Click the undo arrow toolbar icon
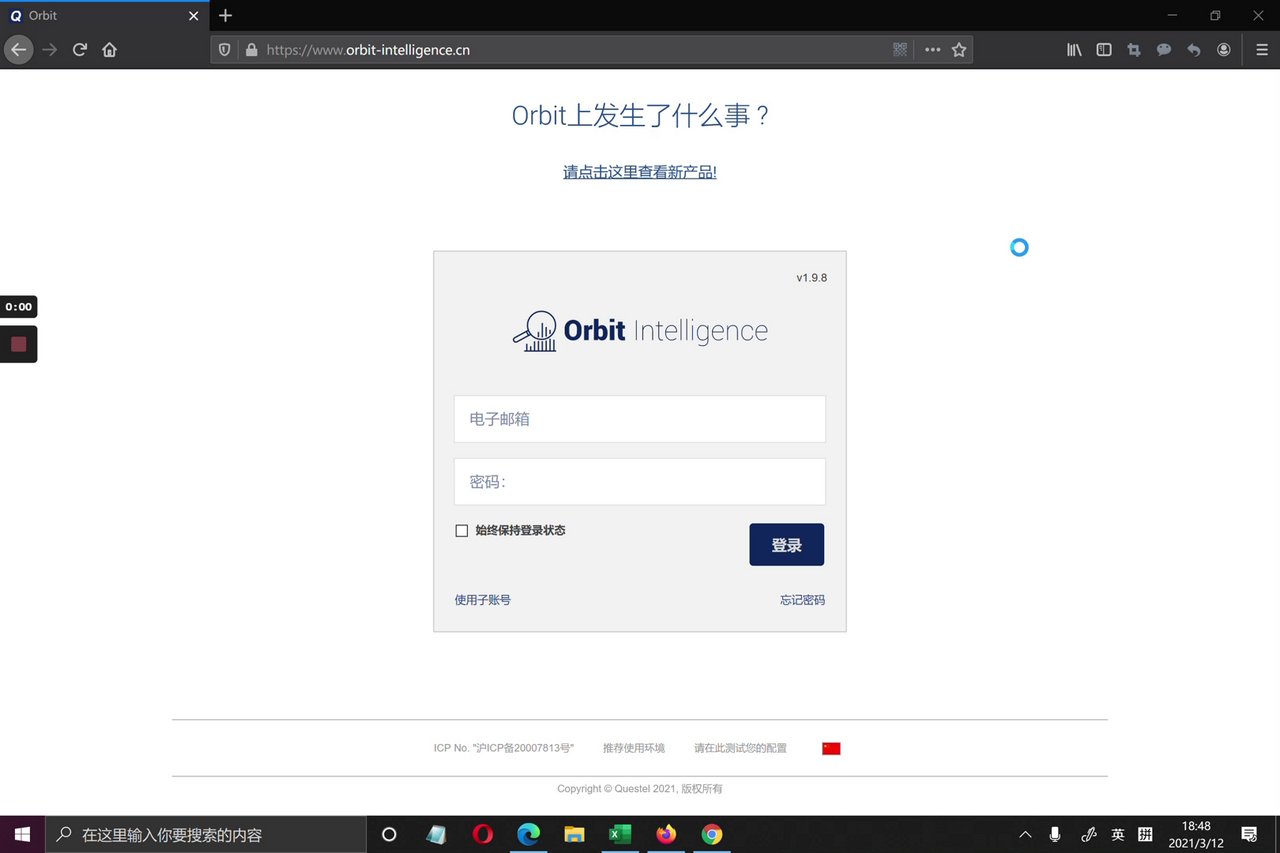Viewport: 1280px width, 853px height. pos(1194,49)
